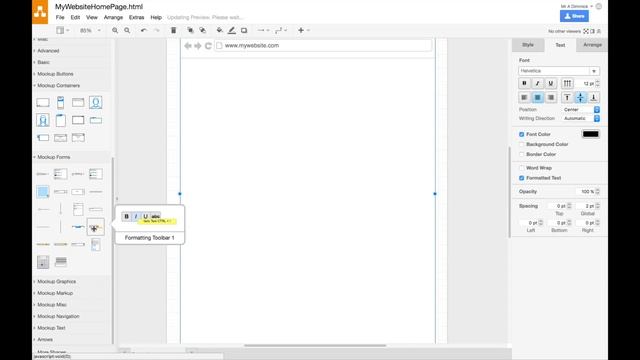This screenshot has height=360, width=640.
Task: Click the vertical text orientation icon
Action: coord(567,83)
